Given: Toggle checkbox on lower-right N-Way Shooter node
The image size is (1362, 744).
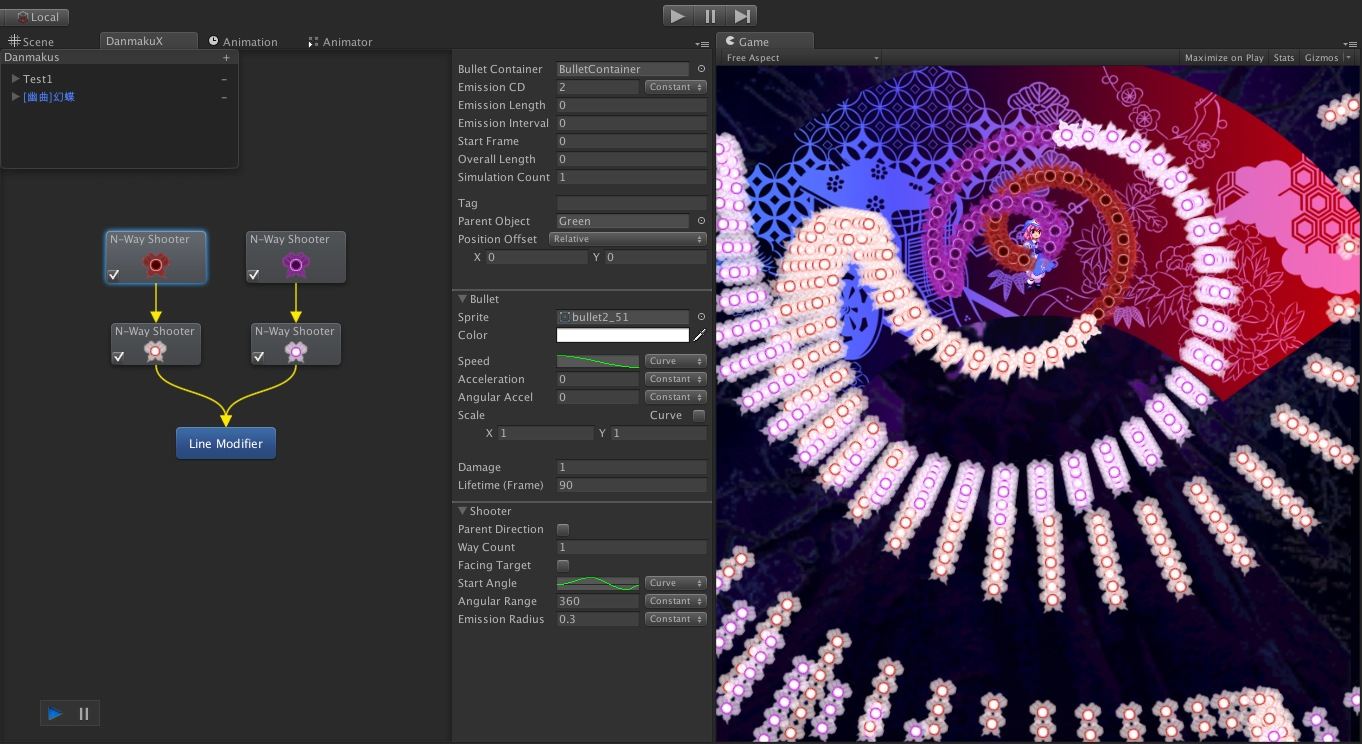Looking at the screenshot, I should pos(259,357).
